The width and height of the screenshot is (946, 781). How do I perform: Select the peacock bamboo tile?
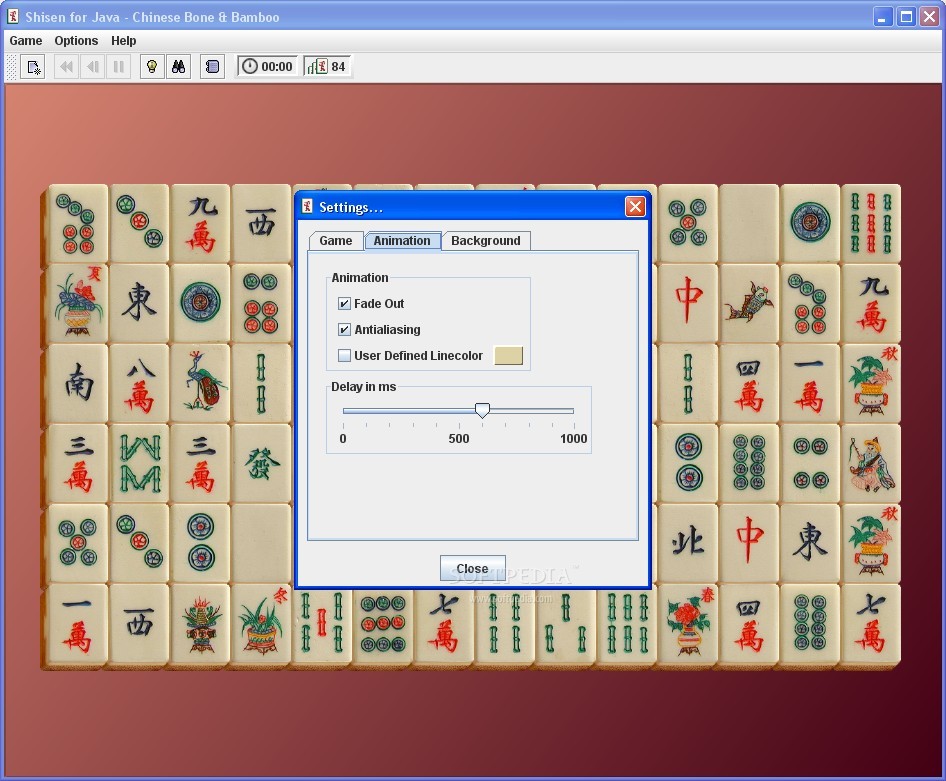click(200, 383)
